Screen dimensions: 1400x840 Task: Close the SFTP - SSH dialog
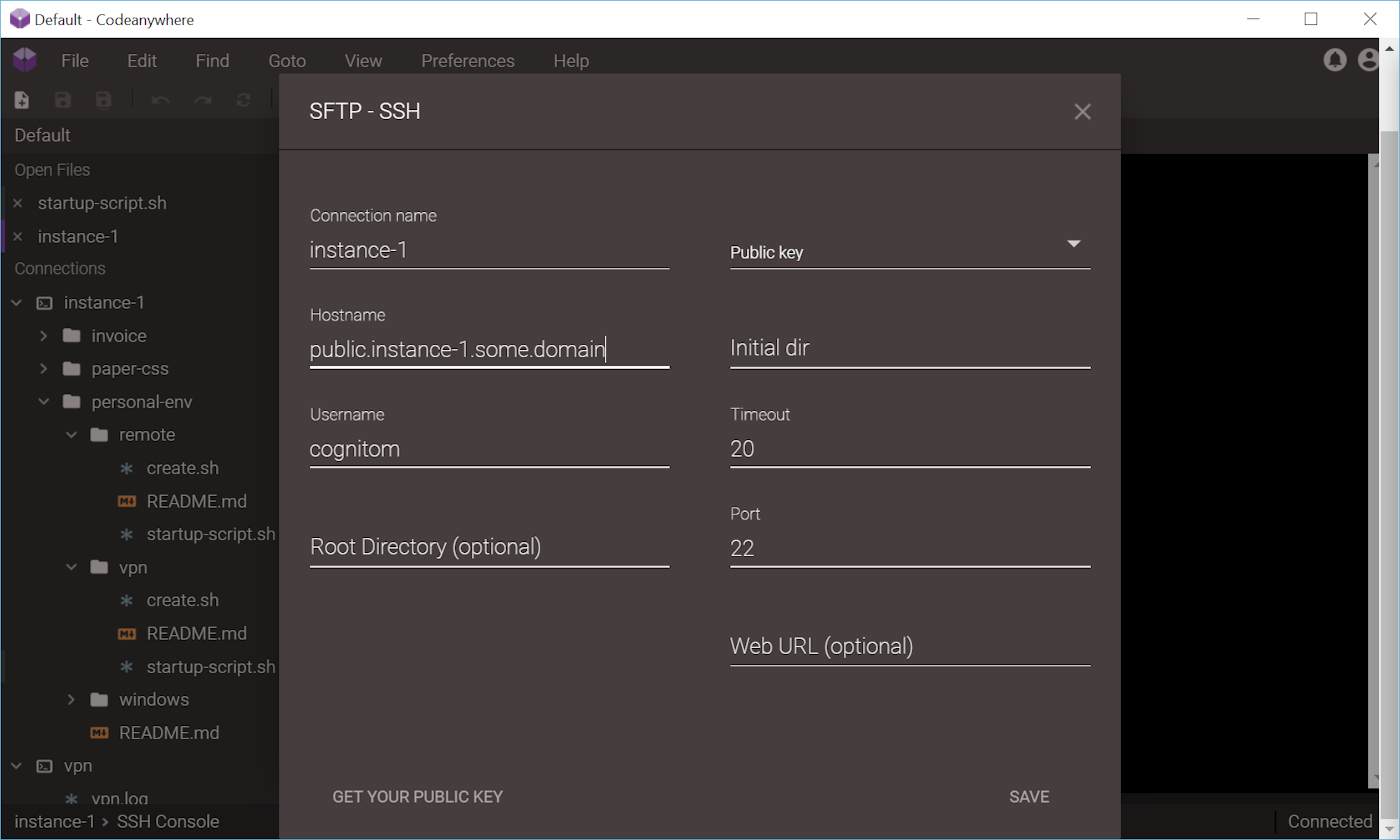pos(1082,112)
